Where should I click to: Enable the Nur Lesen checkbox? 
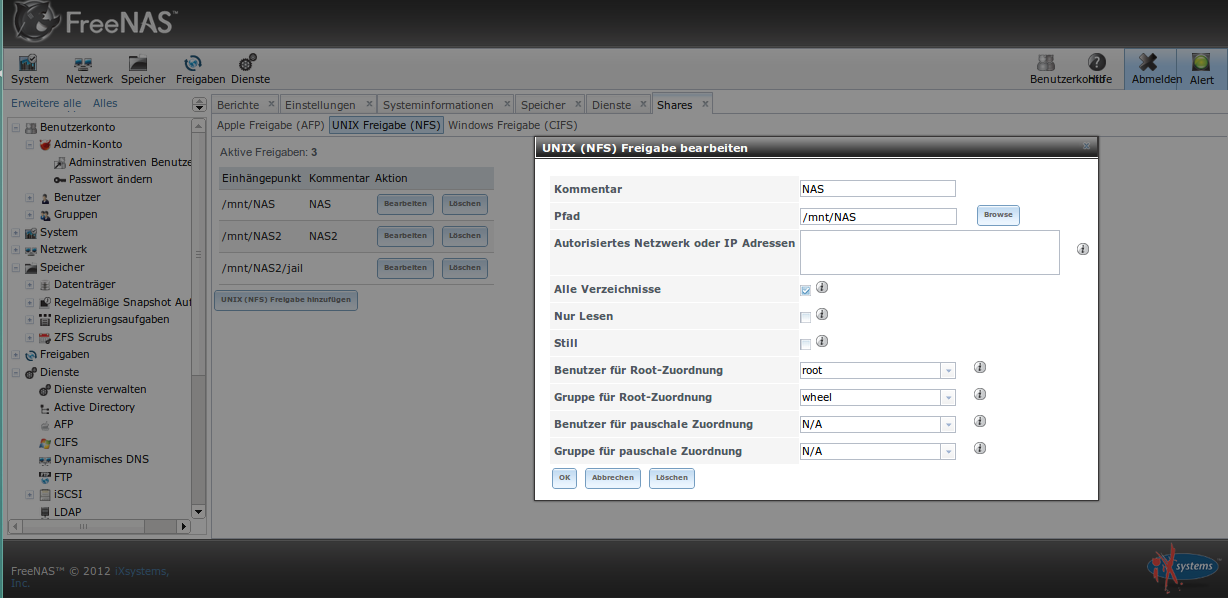point(805,317)
